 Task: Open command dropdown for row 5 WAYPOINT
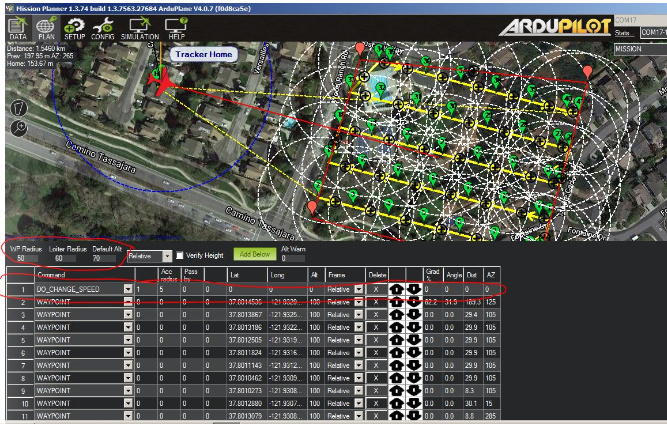(128, 340)
